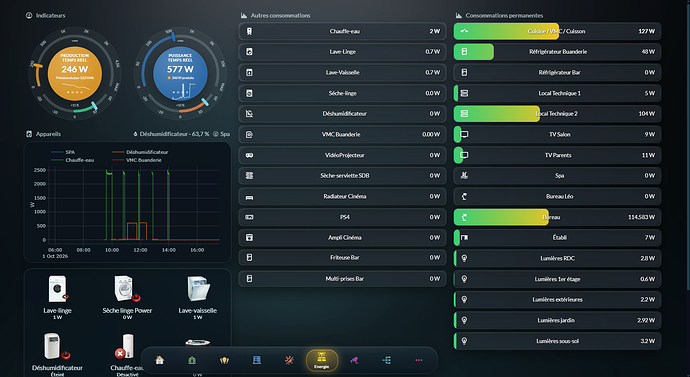Click the Lave-vaisselle dishwasher picture

click(198, 289)
